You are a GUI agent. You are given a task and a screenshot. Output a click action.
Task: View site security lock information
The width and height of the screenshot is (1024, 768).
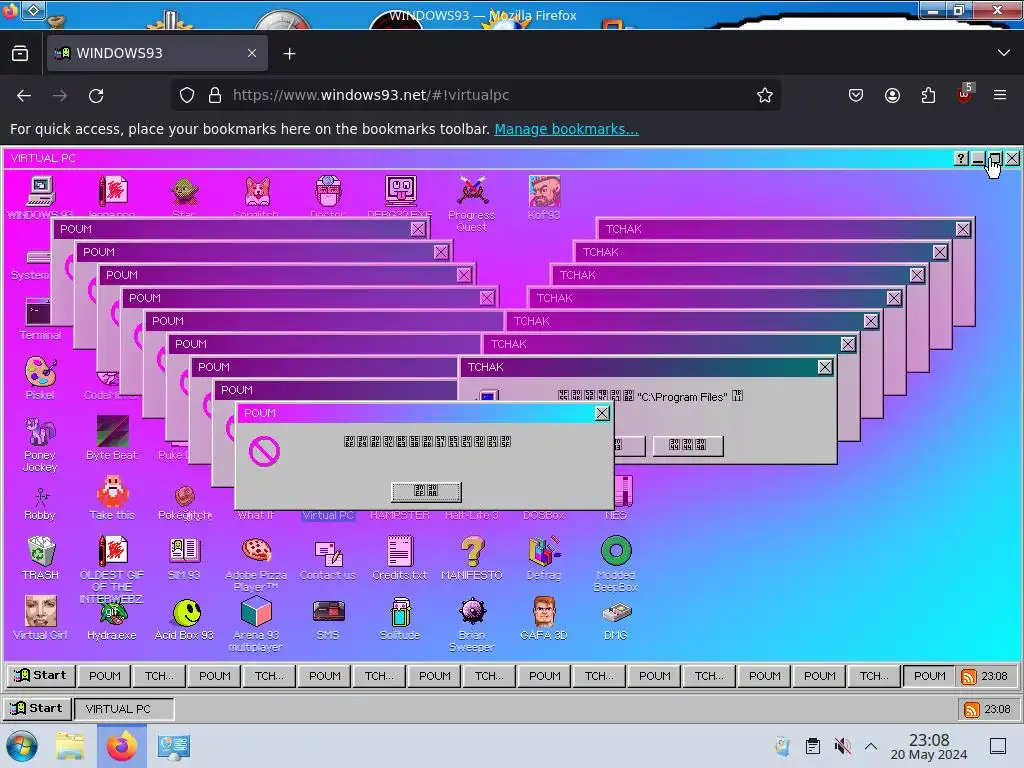pos(215,95)
